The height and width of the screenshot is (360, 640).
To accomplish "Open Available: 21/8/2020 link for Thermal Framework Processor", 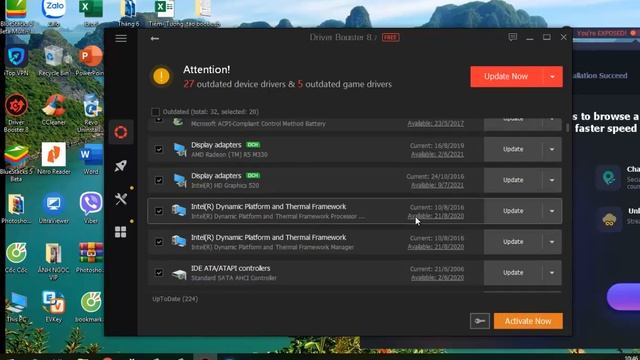I will (x=436, y=216).
